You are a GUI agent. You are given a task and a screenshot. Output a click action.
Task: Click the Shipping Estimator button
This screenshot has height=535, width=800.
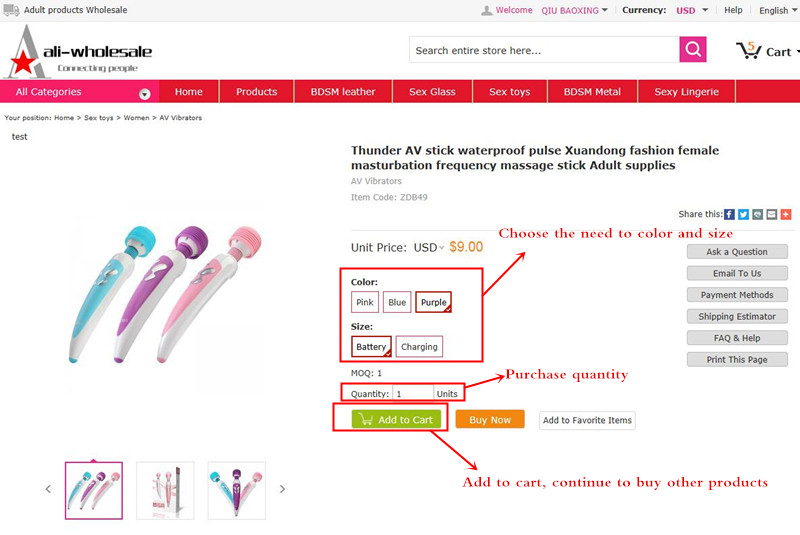pyautogui.click(x=737, y=316)
